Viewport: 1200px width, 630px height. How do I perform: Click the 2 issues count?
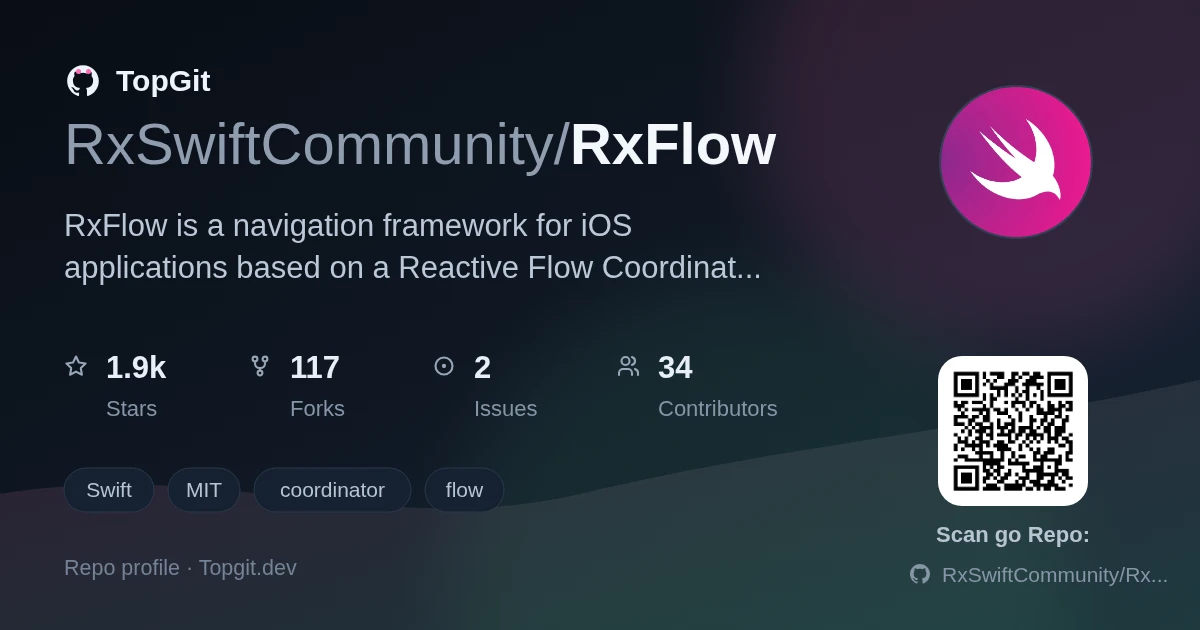(x=482, y=367)
